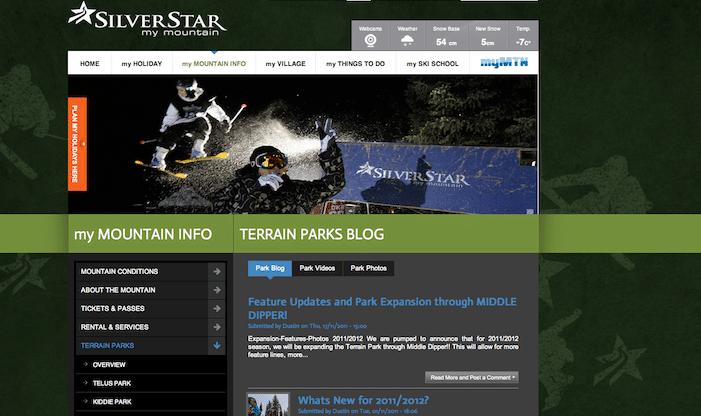Click the skier hero banner image
This screenshot has width=701, height=416.
click(x=303, y=144)
